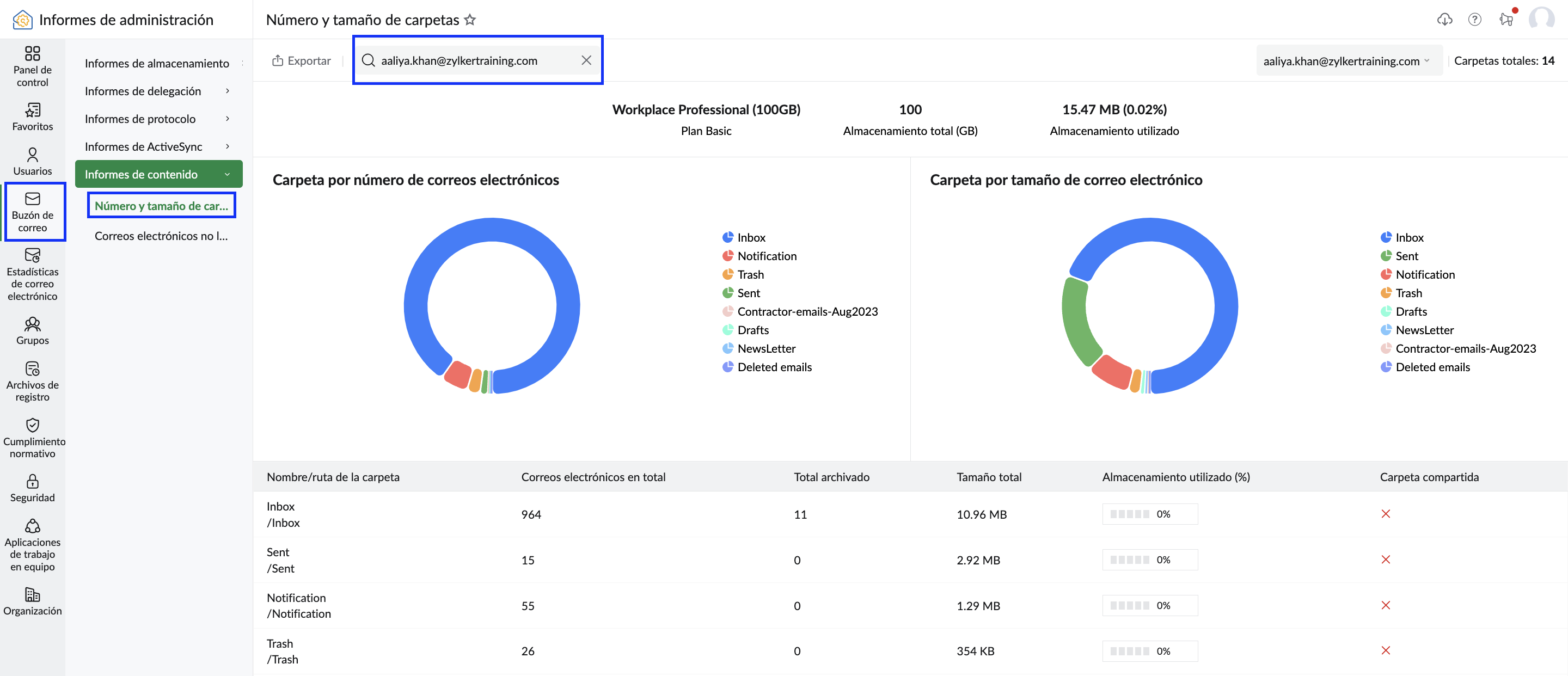The height and width of the screenshot is (676, 1568).
Task: Click the announcements megaphone icon
Action: (1506, 20)
